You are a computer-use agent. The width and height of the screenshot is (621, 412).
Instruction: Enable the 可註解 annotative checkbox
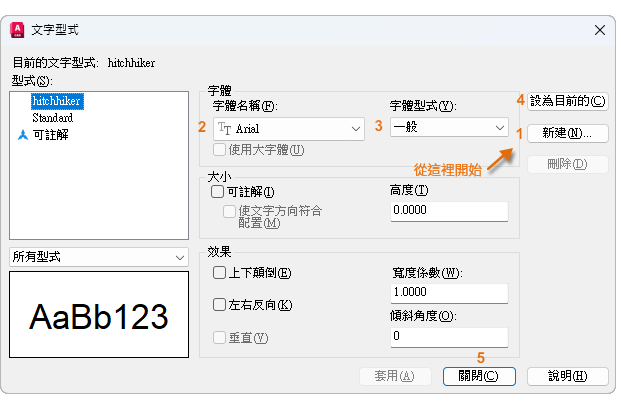click(218, 192)
